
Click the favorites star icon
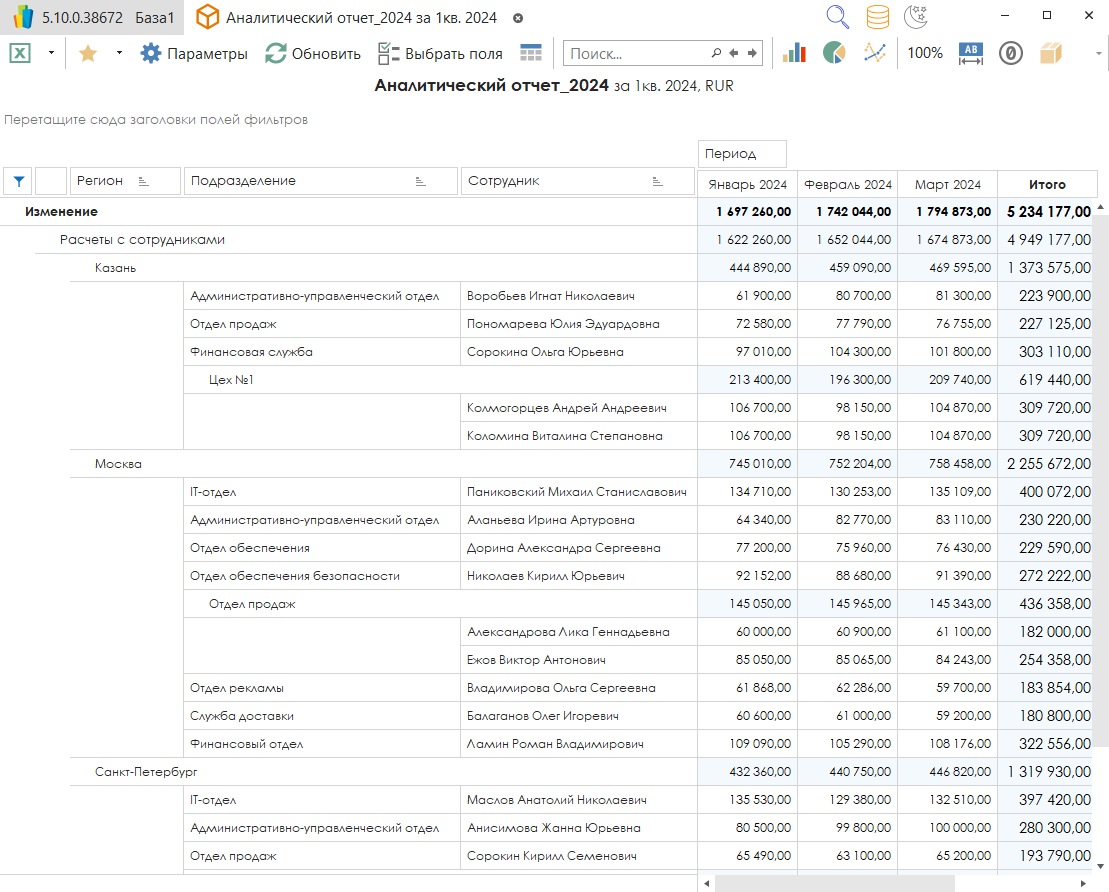tap(88, 54)
